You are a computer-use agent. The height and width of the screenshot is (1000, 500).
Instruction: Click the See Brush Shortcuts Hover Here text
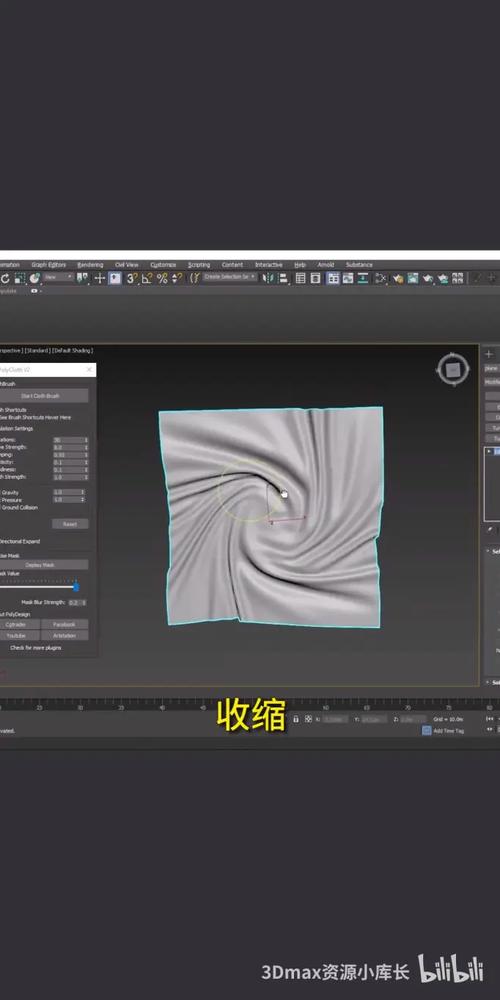[35, 418]
